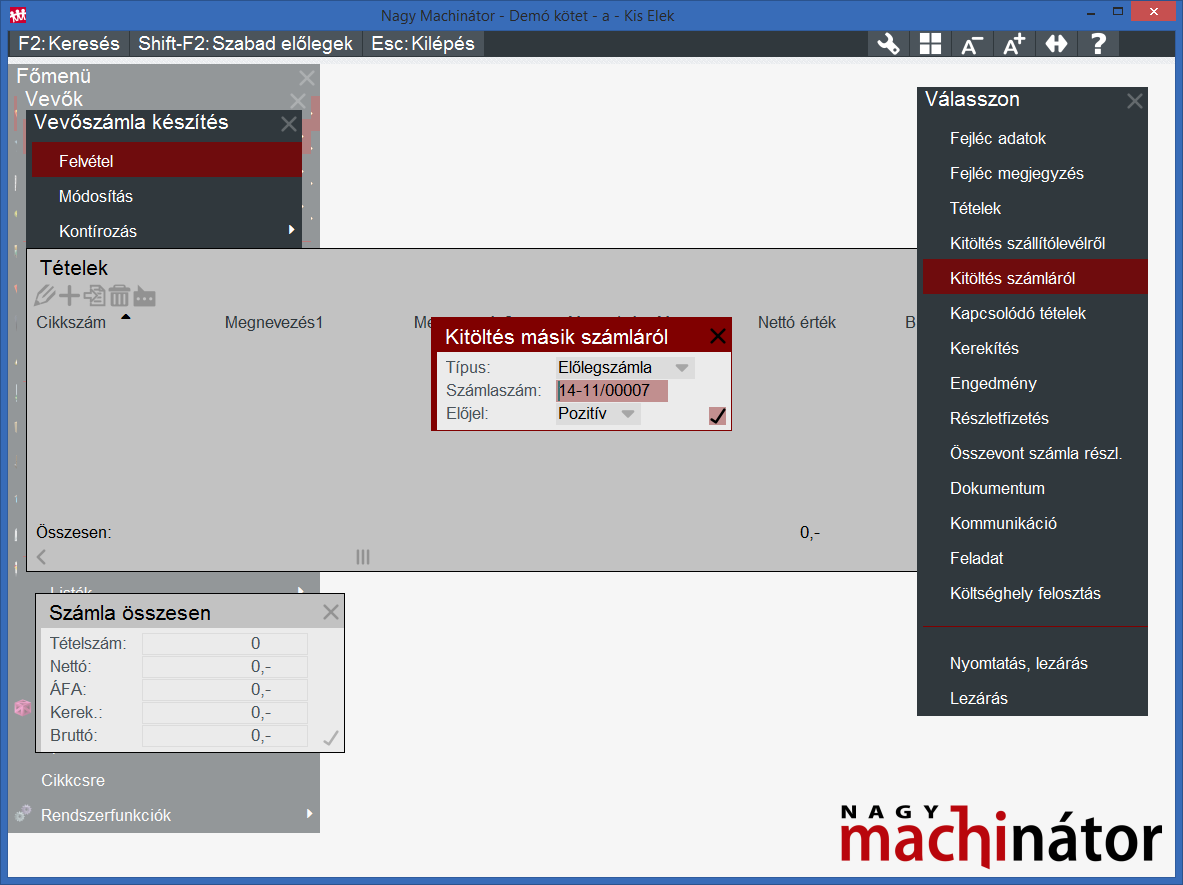Click the Számlaszám input field
The image size is (1183, 885).
[612, 391]
